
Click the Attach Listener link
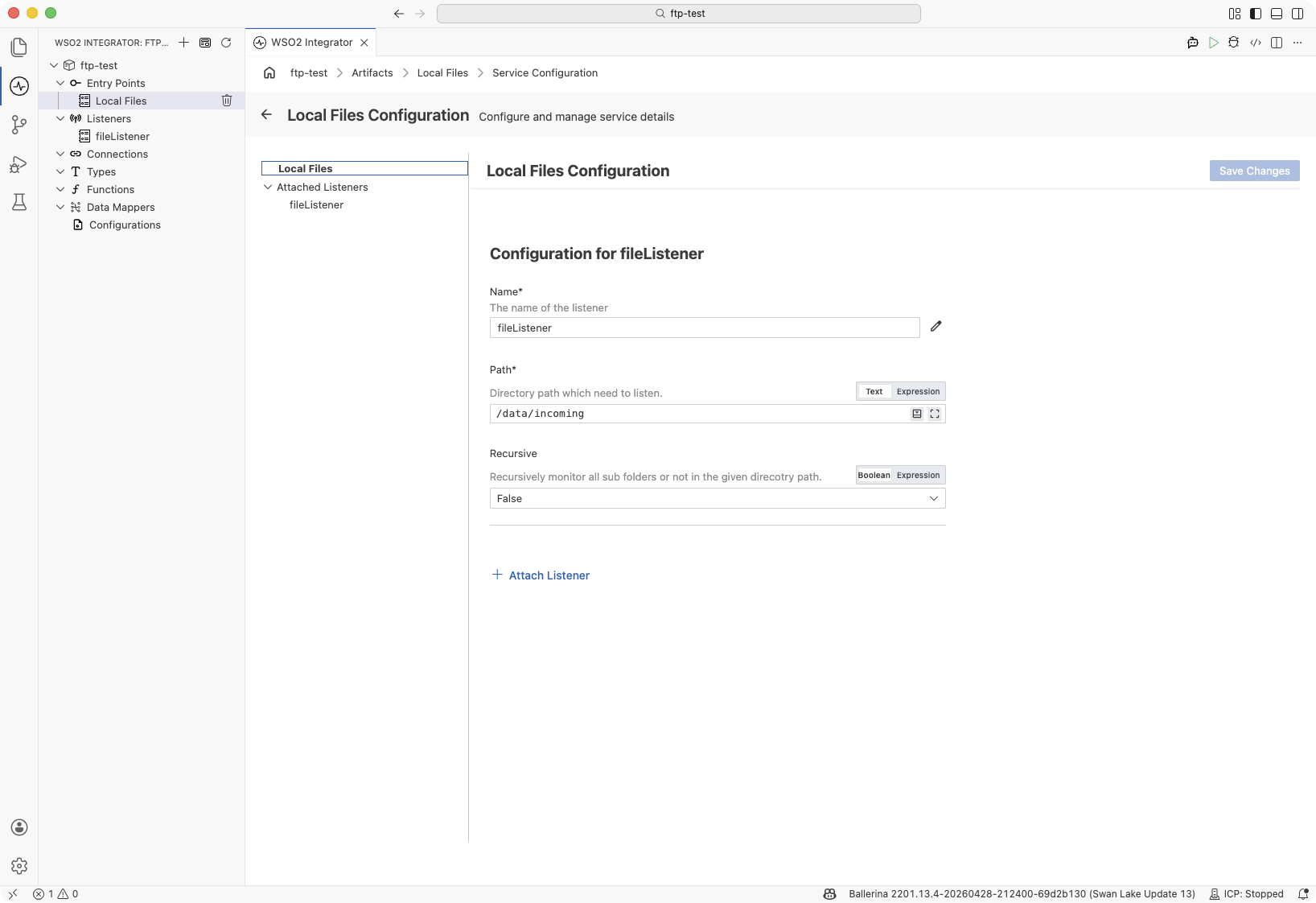pyautogui.click(x=541, y=575)
